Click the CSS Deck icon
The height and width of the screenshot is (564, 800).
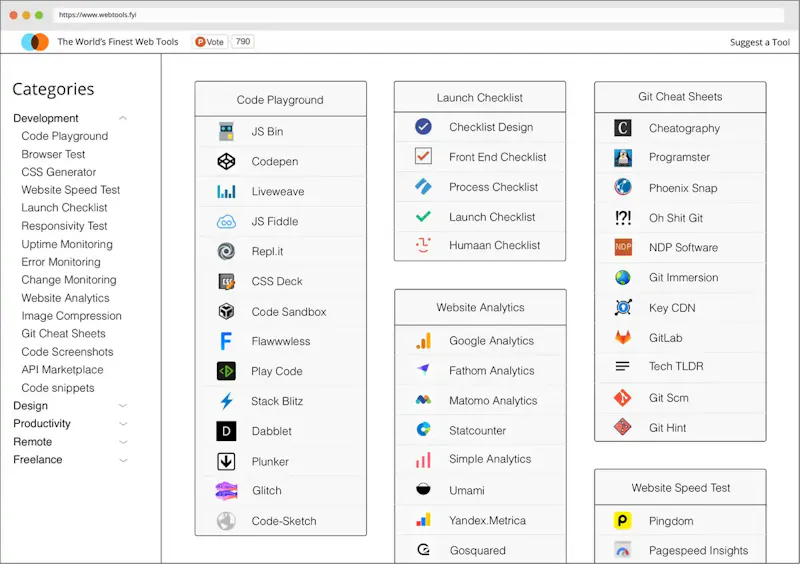click(x=226, y=281)
